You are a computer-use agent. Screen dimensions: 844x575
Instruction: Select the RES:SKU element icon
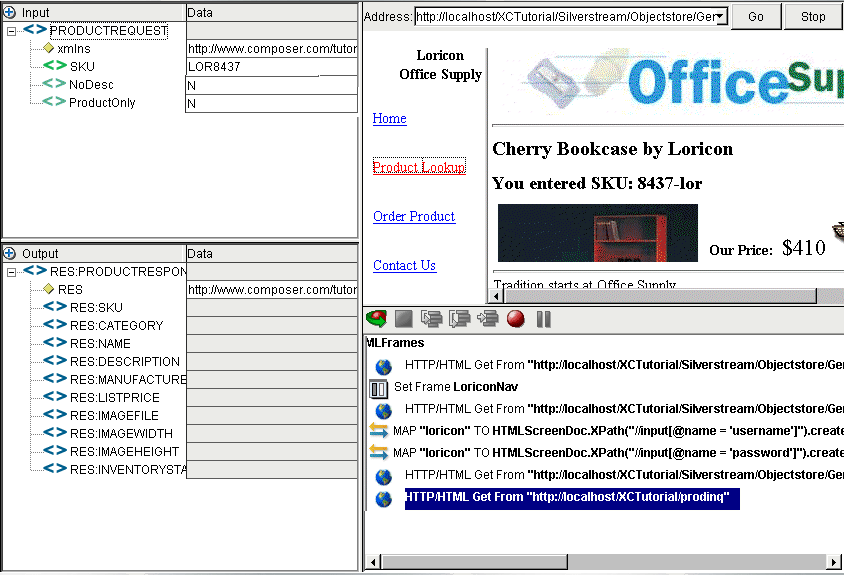coord(55,307)
